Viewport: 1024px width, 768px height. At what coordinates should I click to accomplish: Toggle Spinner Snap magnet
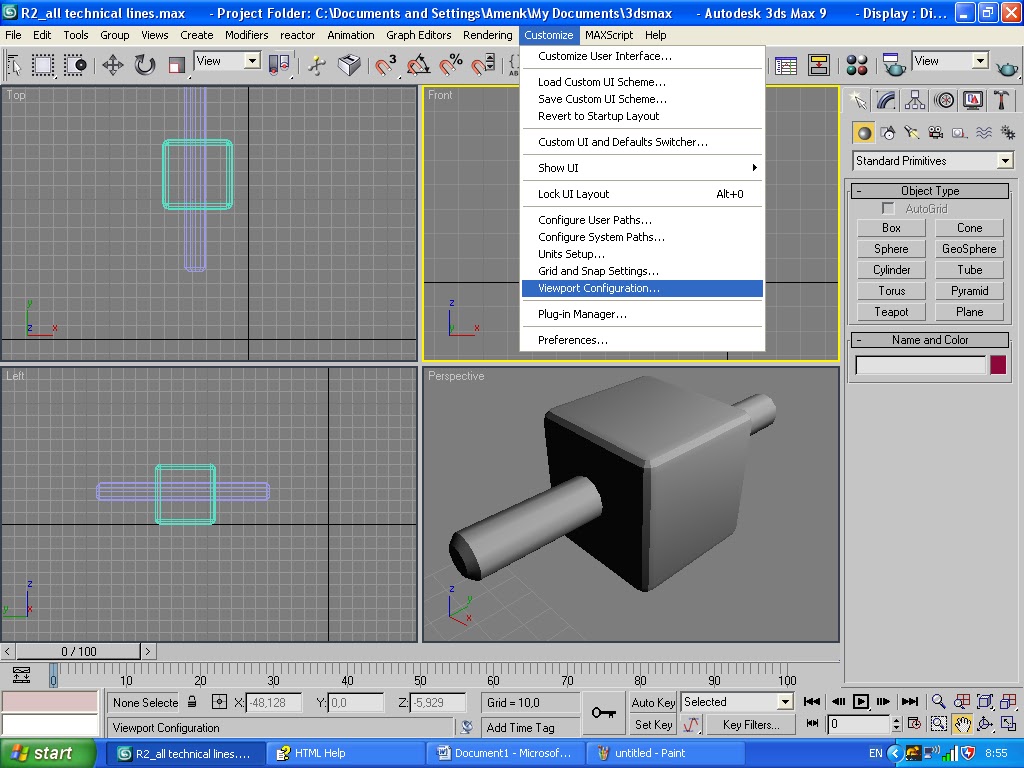point(483,65)
